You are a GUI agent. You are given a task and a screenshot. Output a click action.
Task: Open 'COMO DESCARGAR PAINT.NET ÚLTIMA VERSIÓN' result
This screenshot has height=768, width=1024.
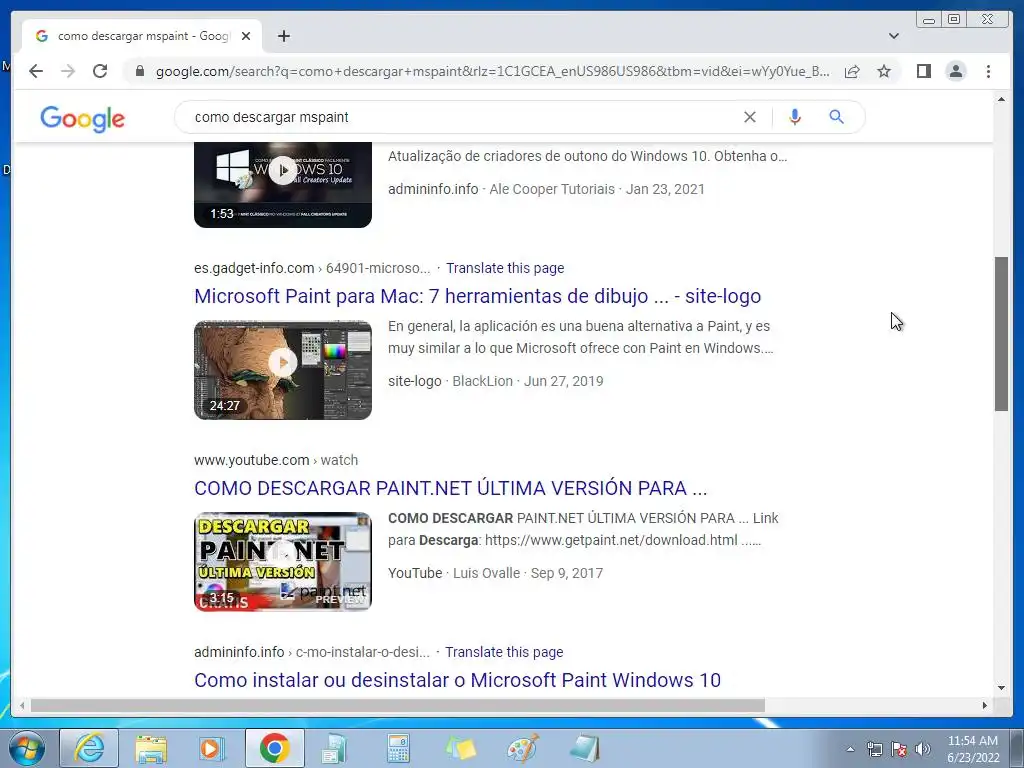tap(451, 488)
